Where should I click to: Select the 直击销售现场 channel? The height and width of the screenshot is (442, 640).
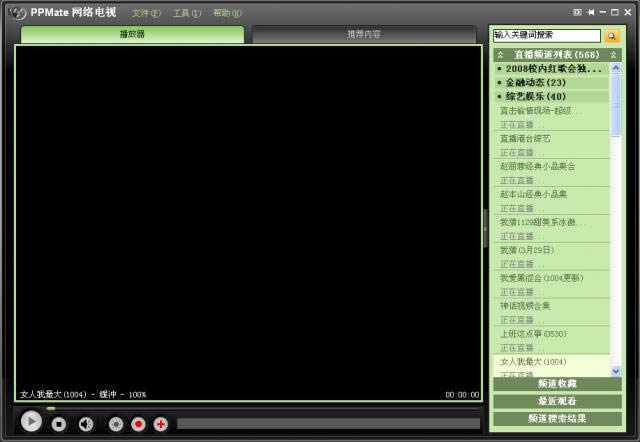pos(552,117)
